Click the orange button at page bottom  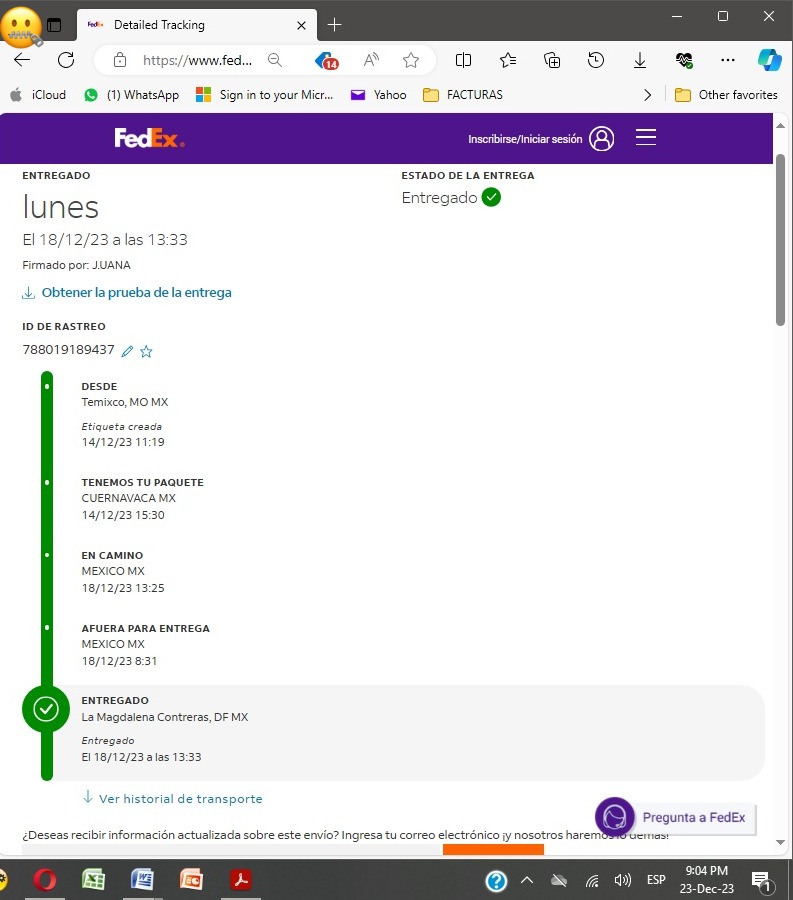[x=493, y=849]
